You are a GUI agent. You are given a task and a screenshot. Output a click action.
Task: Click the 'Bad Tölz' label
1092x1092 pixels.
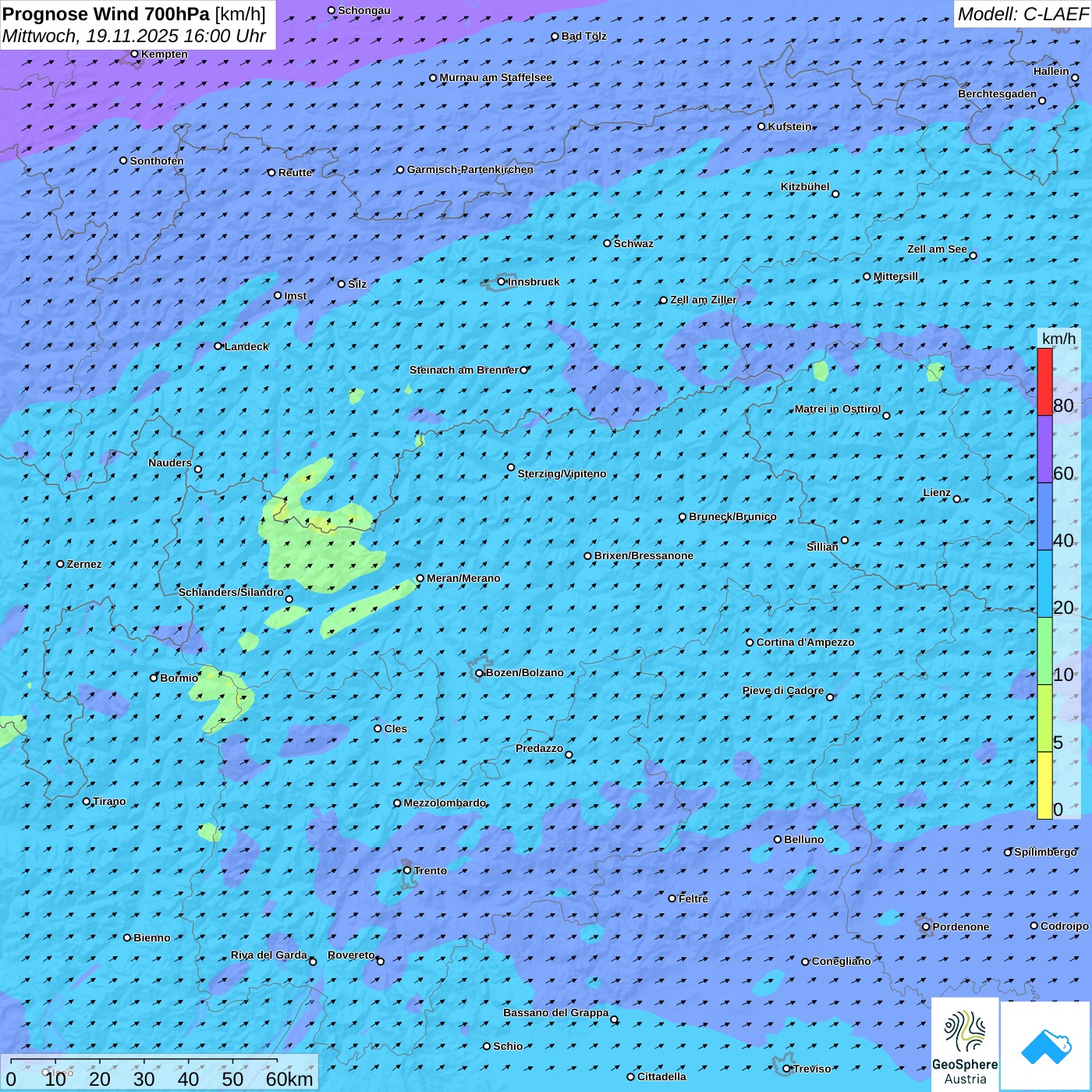584,36
